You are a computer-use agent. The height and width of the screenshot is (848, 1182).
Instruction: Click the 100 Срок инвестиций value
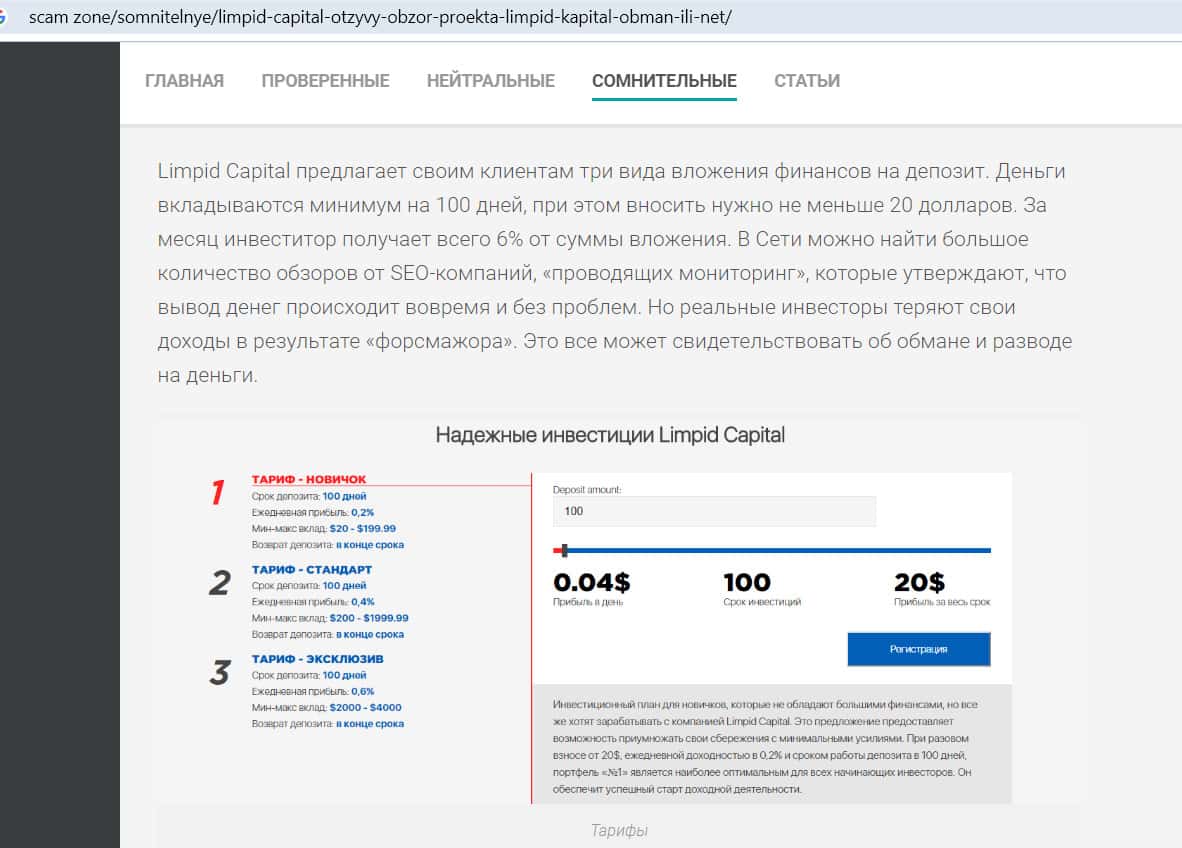coord(746,582)
